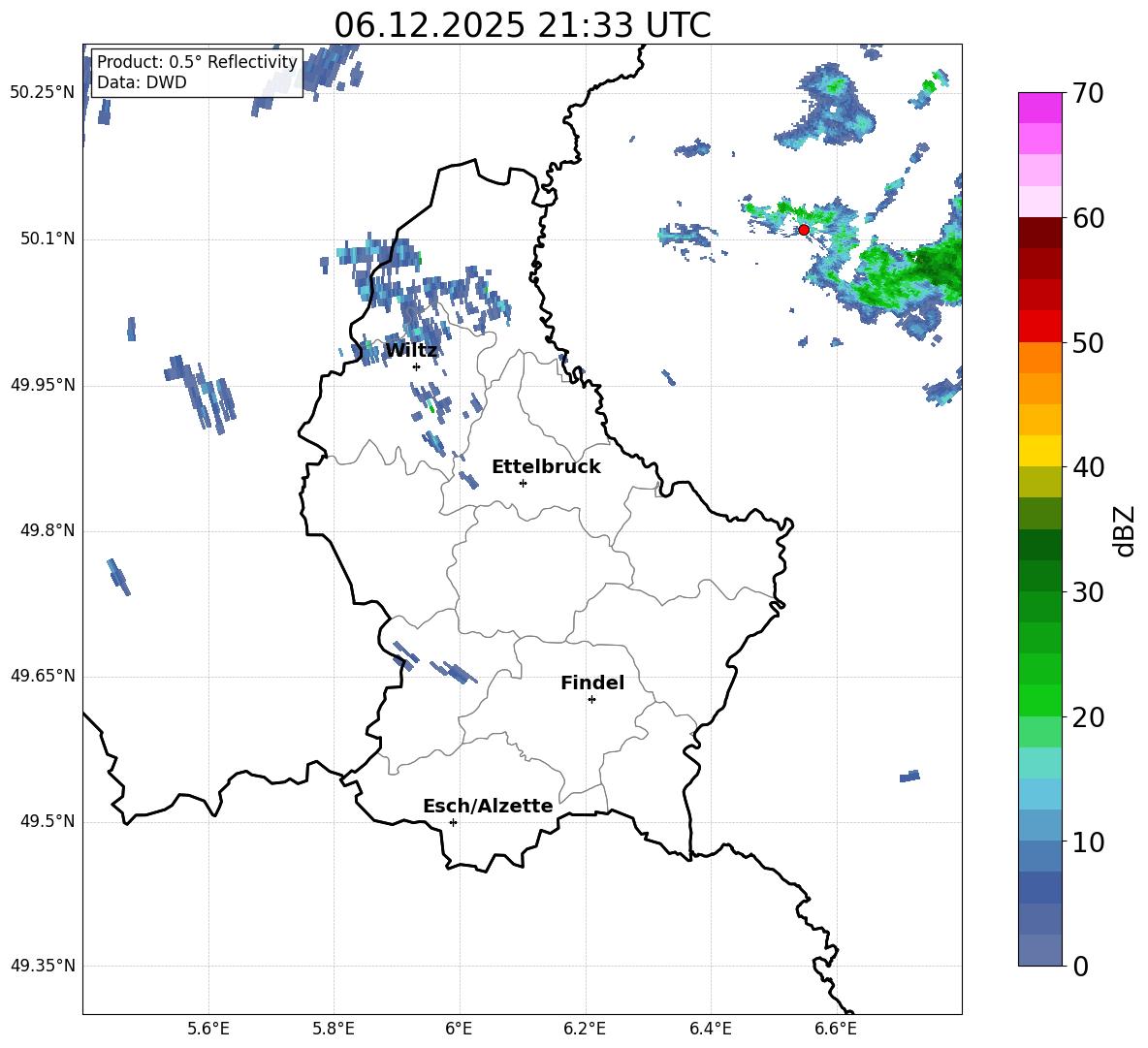Click the 5.8°E longitude label
The image size is (1148, 1048).
tap(334, 1029)
